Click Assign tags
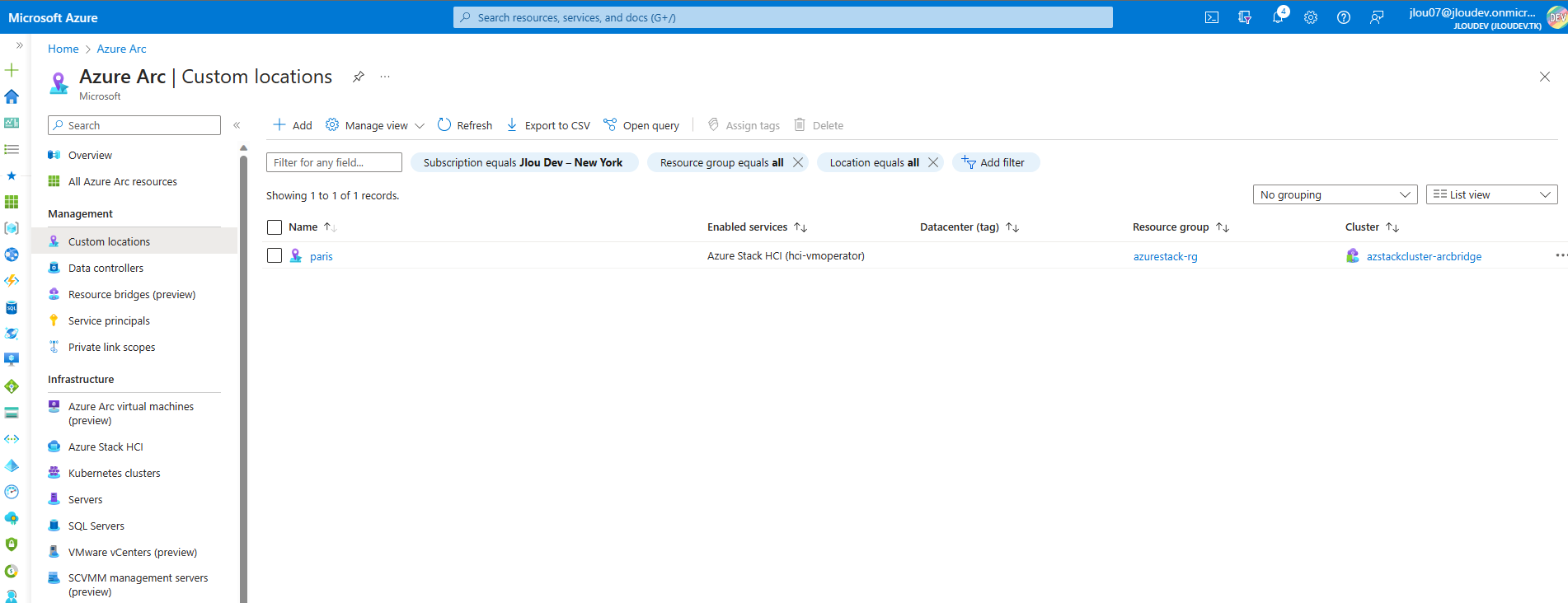The height and width of the screenshot is (603, 1568). [x=744, y=125]
